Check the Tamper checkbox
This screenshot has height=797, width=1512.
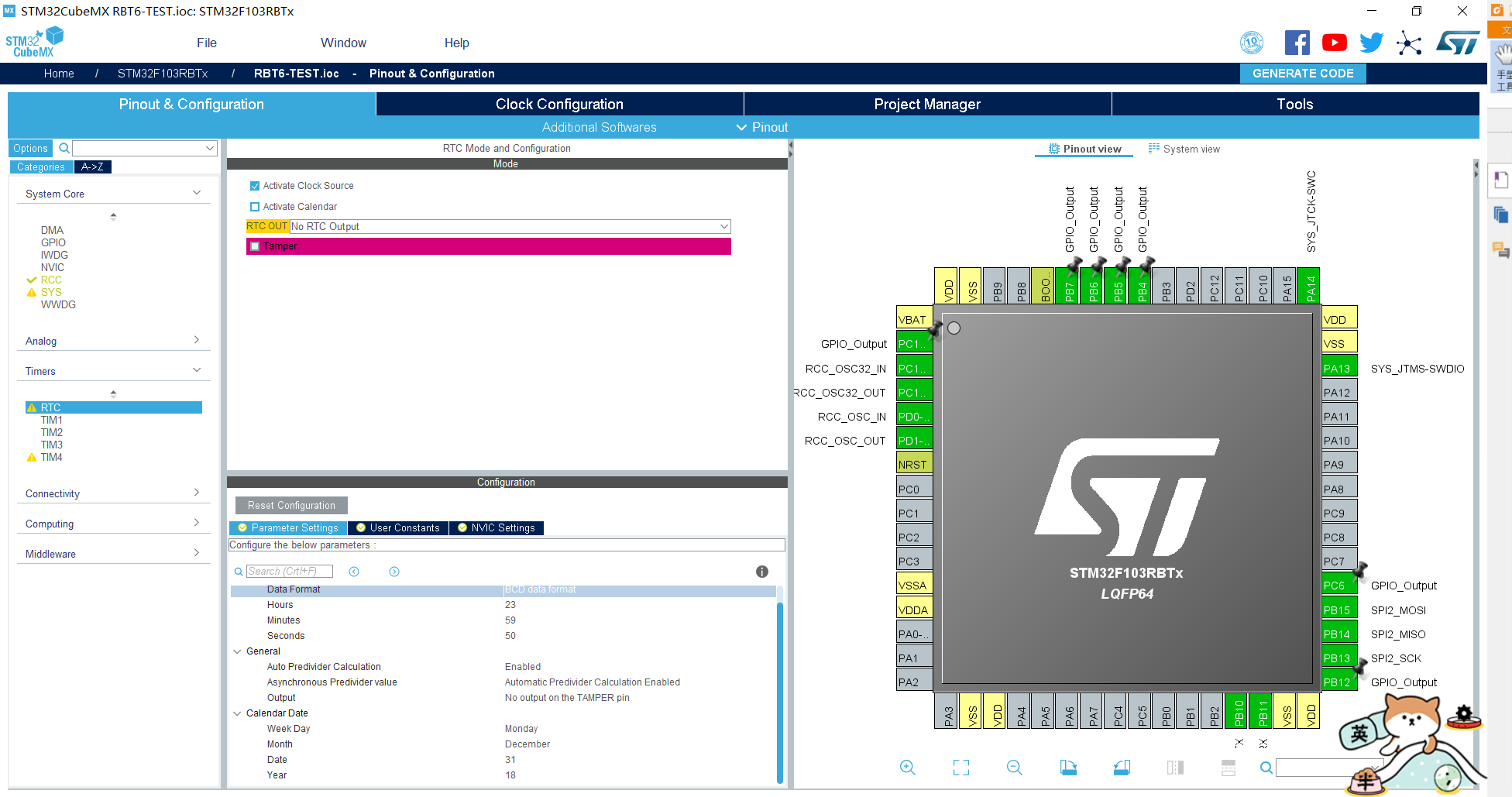coord(255,246)
